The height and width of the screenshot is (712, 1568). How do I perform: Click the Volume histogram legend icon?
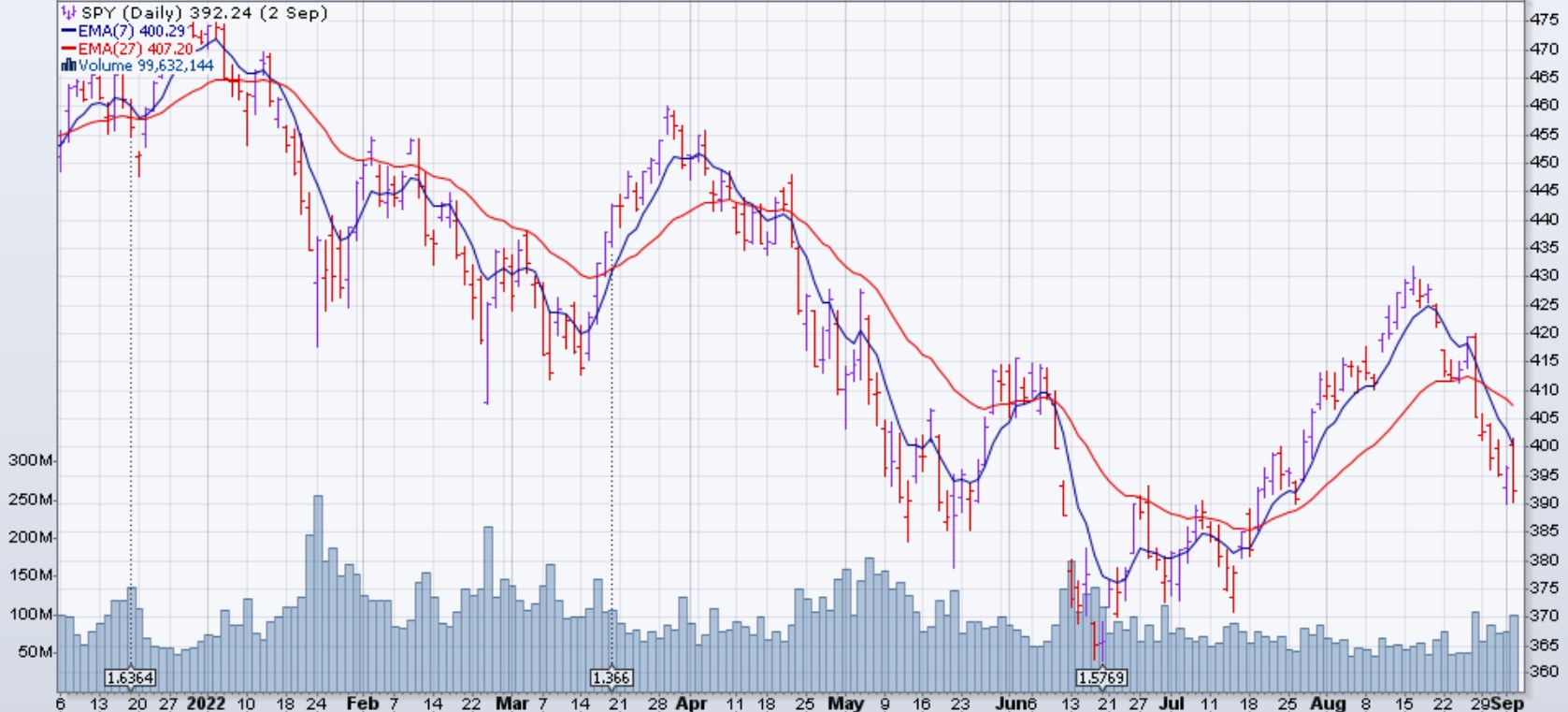pyautogui.click(x=68, y=65)
